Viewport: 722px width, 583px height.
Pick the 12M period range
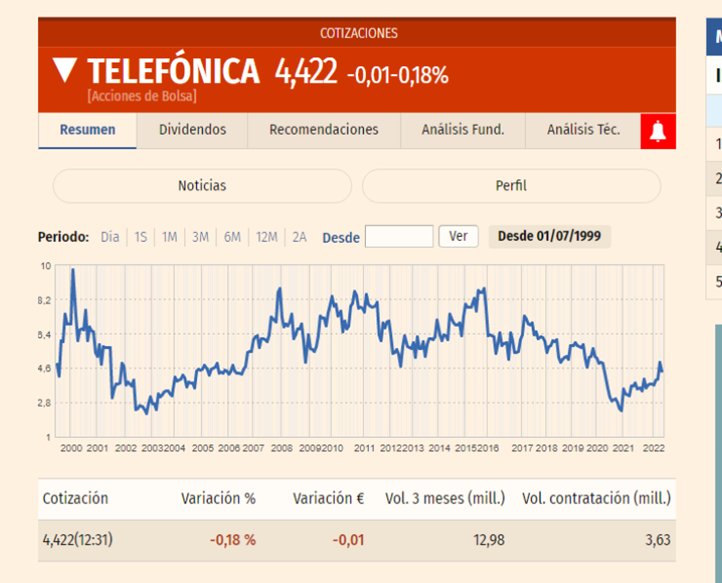click(266, 237)
